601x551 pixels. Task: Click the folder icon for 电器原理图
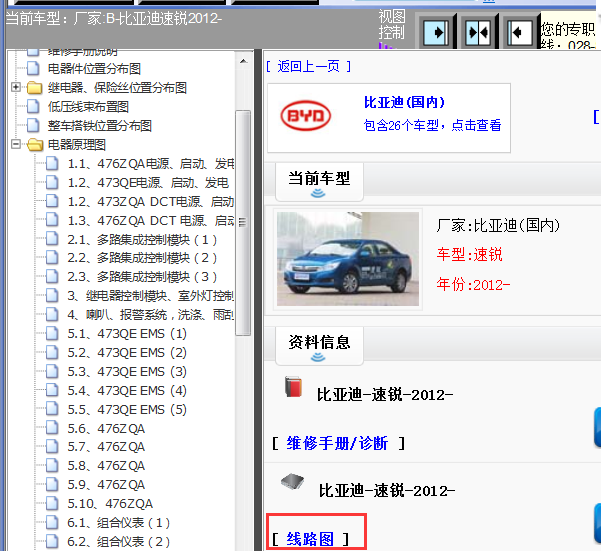[35, 144]
